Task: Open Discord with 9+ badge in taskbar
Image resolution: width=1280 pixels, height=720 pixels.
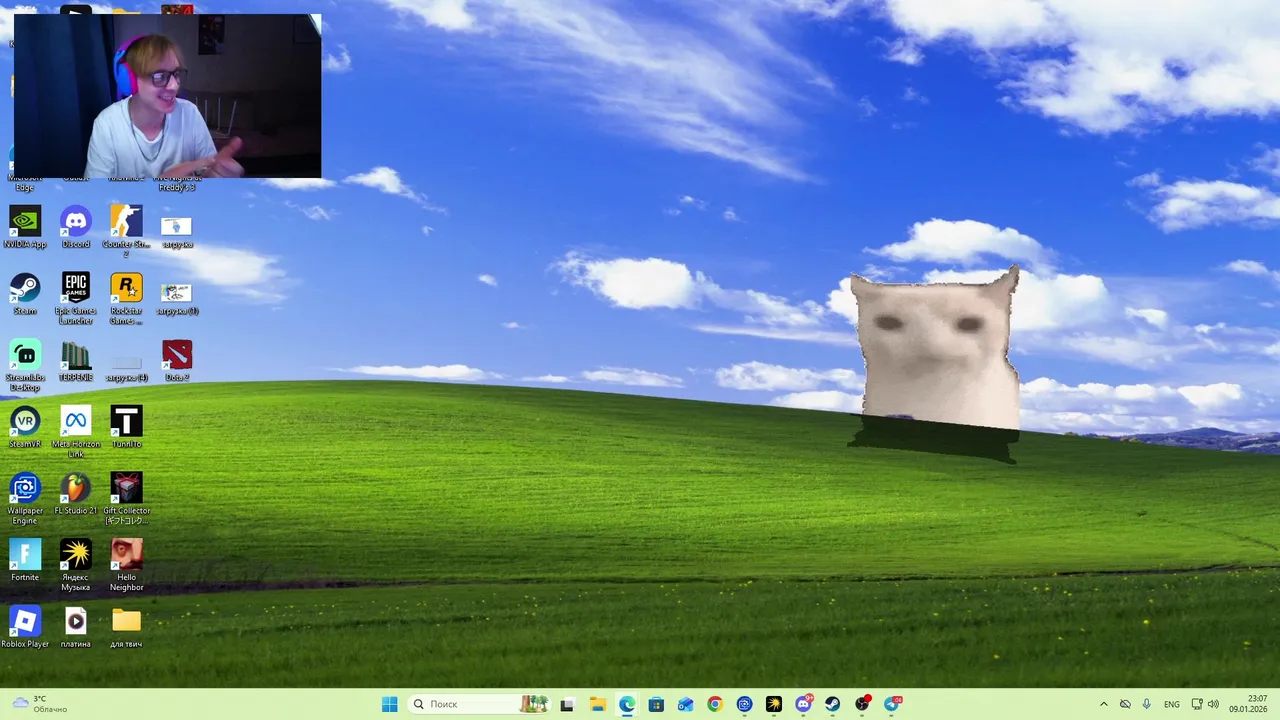Action: click(x=803, y=704)
